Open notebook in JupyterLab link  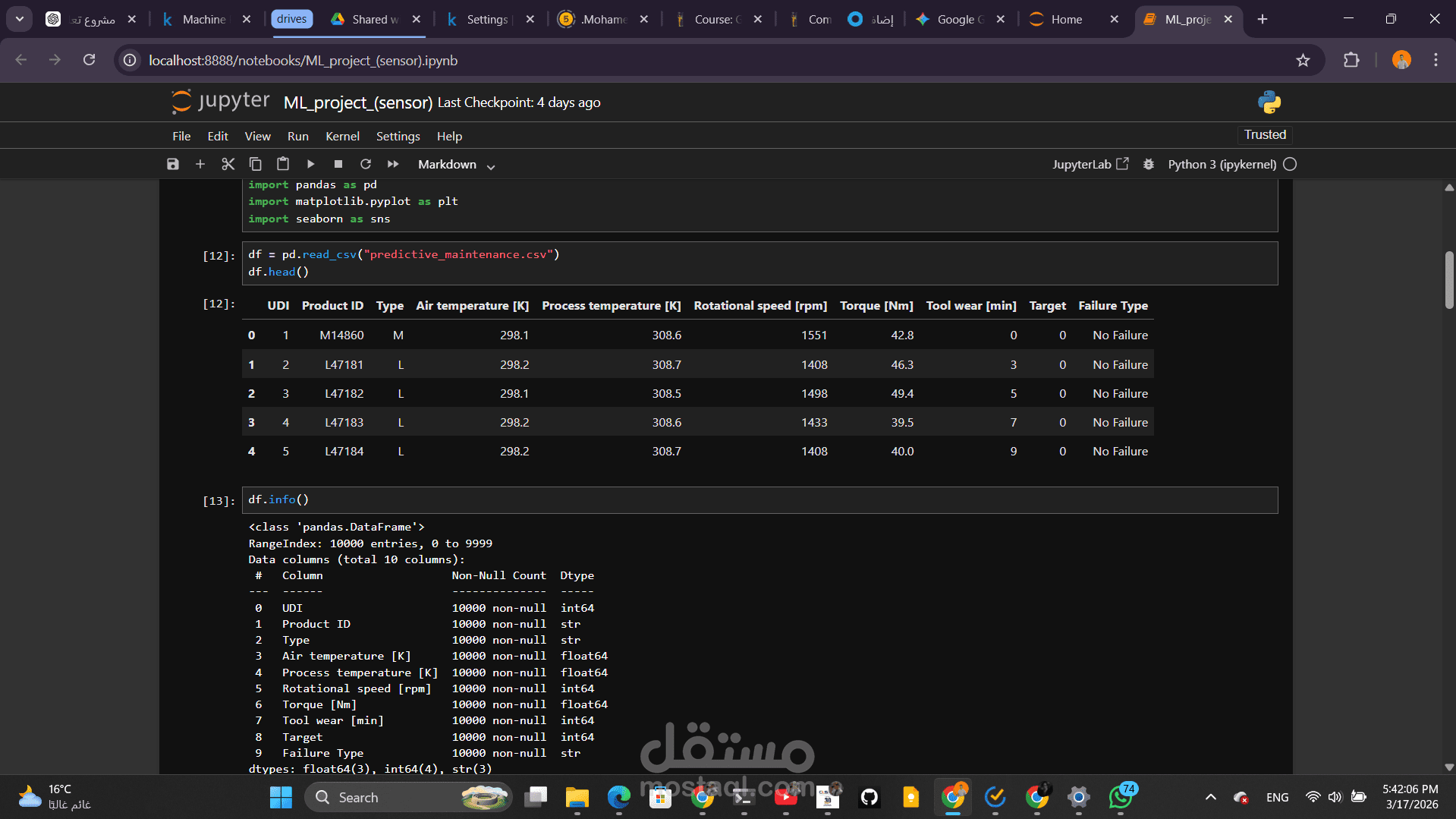click(x=1090, y=164)
